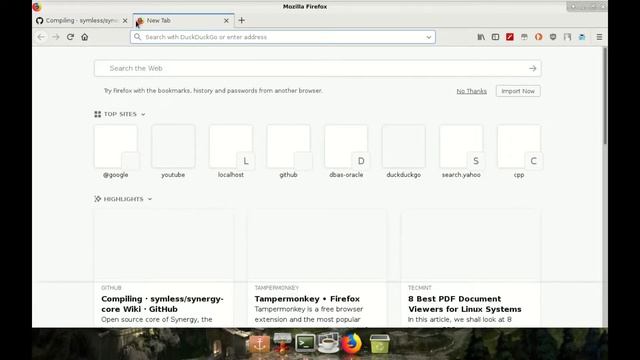Open the blue extension icon beside the hamburger menu
The width and height of the screenshot is (640, 360).
tap(582, 37)
